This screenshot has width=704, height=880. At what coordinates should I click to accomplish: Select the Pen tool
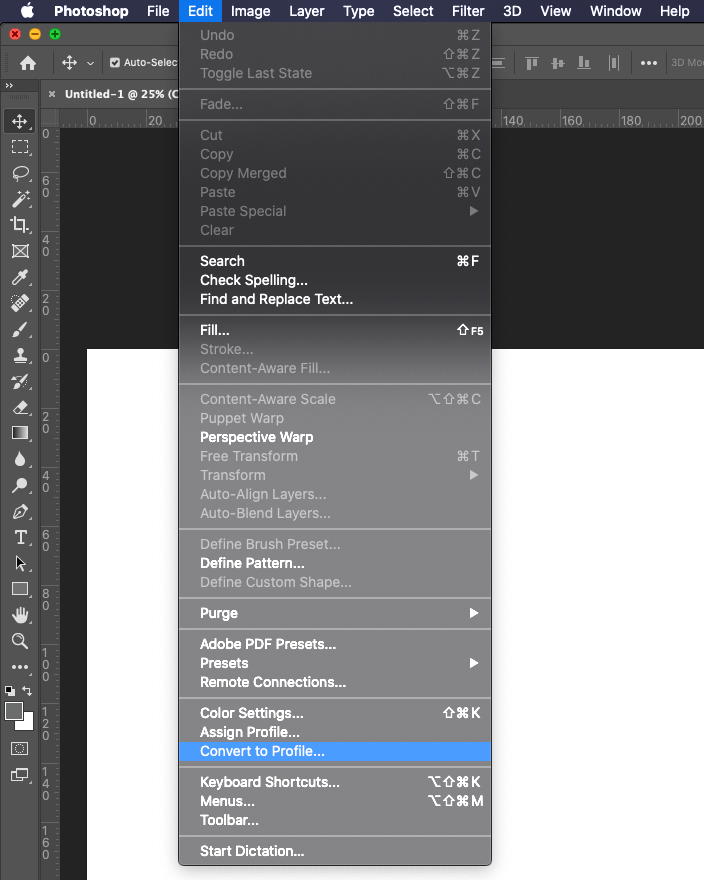(20, 512)
